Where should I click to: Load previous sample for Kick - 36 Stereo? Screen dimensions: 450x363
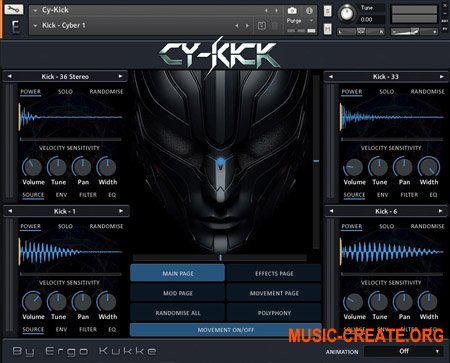pyautogui.click(x=10, y=76)
